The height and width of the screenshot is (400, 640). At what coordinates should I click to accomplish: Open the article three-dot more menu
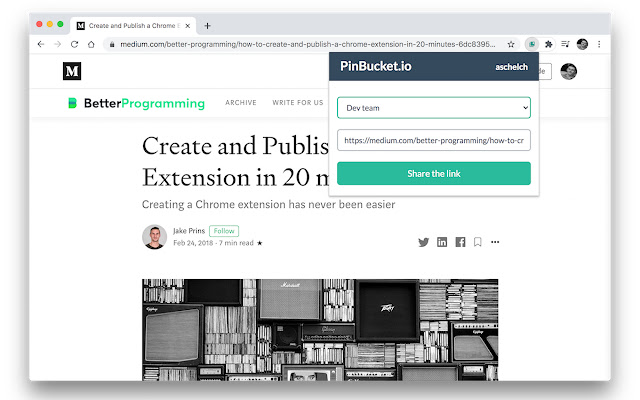click(x=495, y=242)
